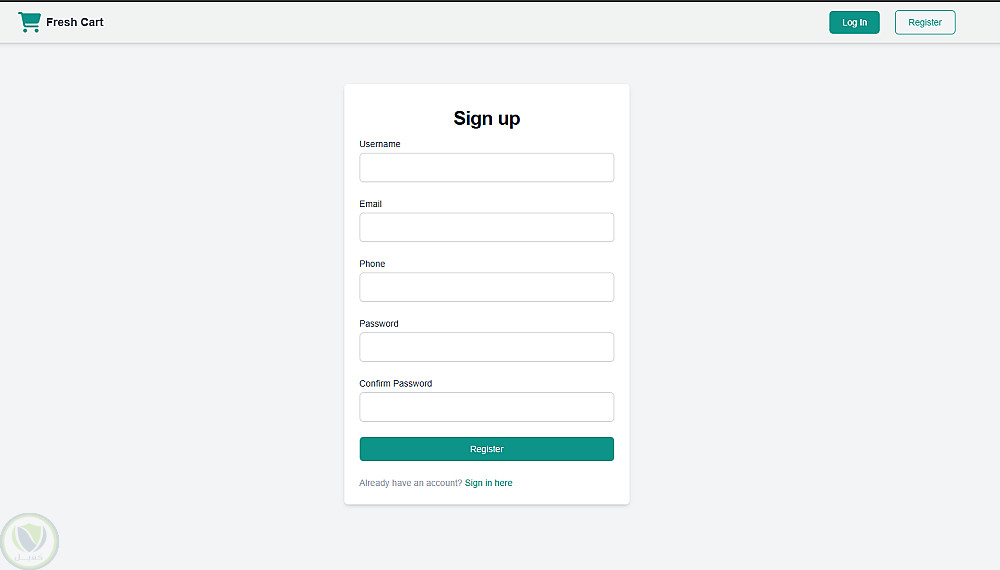Click the Confirm Password input field

point(486,407)
